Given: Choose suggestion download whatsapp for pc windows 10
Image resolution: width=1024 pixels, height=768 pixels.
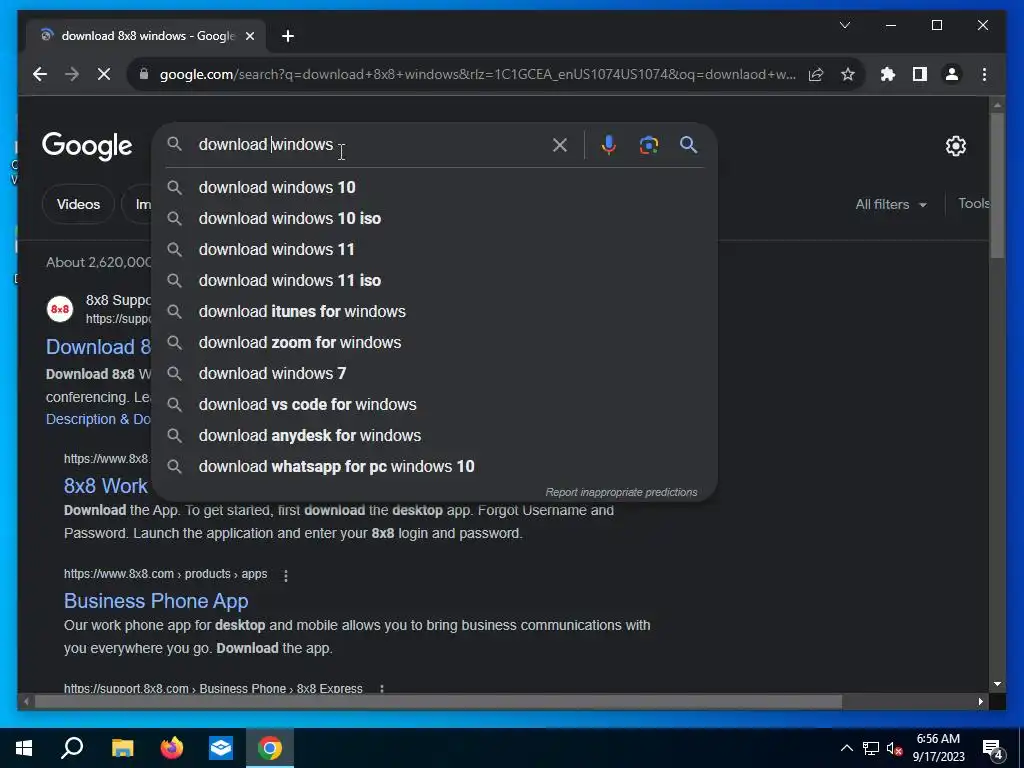Looking at the screenshot, I should (434, 466).
